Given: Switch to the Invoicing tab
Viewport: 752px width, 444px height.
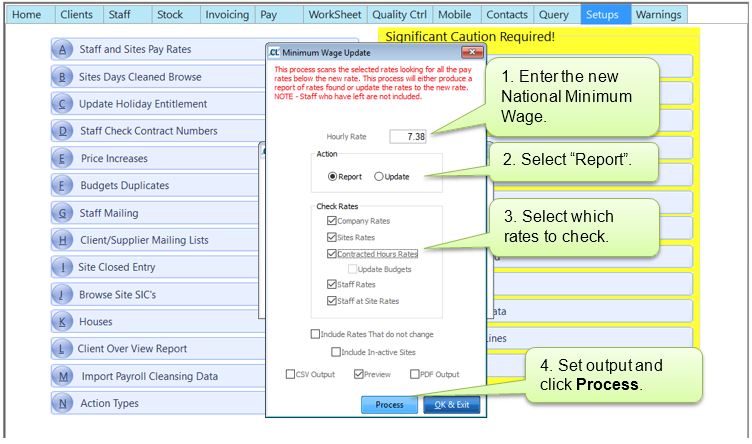Looking at the screenshot, I should (x=227, y=15).
